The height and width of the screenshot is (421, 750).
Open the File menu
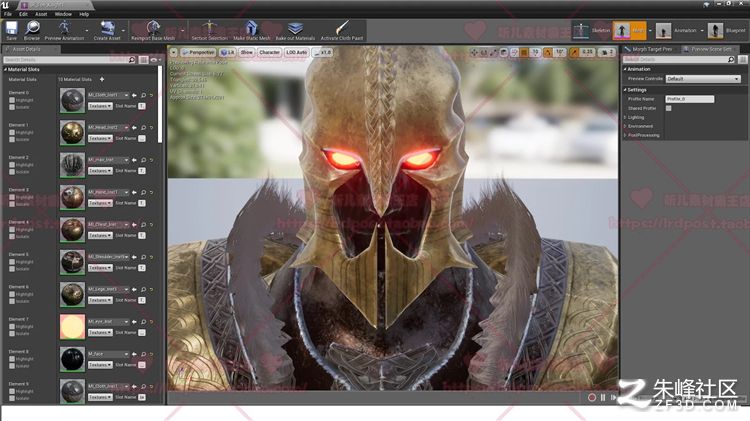pyautogui.click(x=8, y=14)
